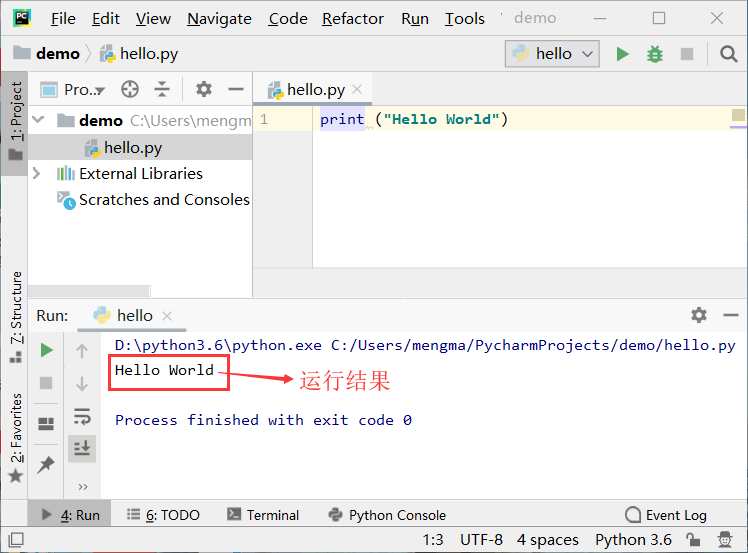Open the Event Log
Viewport: 748px width, 553px height.
click(666, 515)
